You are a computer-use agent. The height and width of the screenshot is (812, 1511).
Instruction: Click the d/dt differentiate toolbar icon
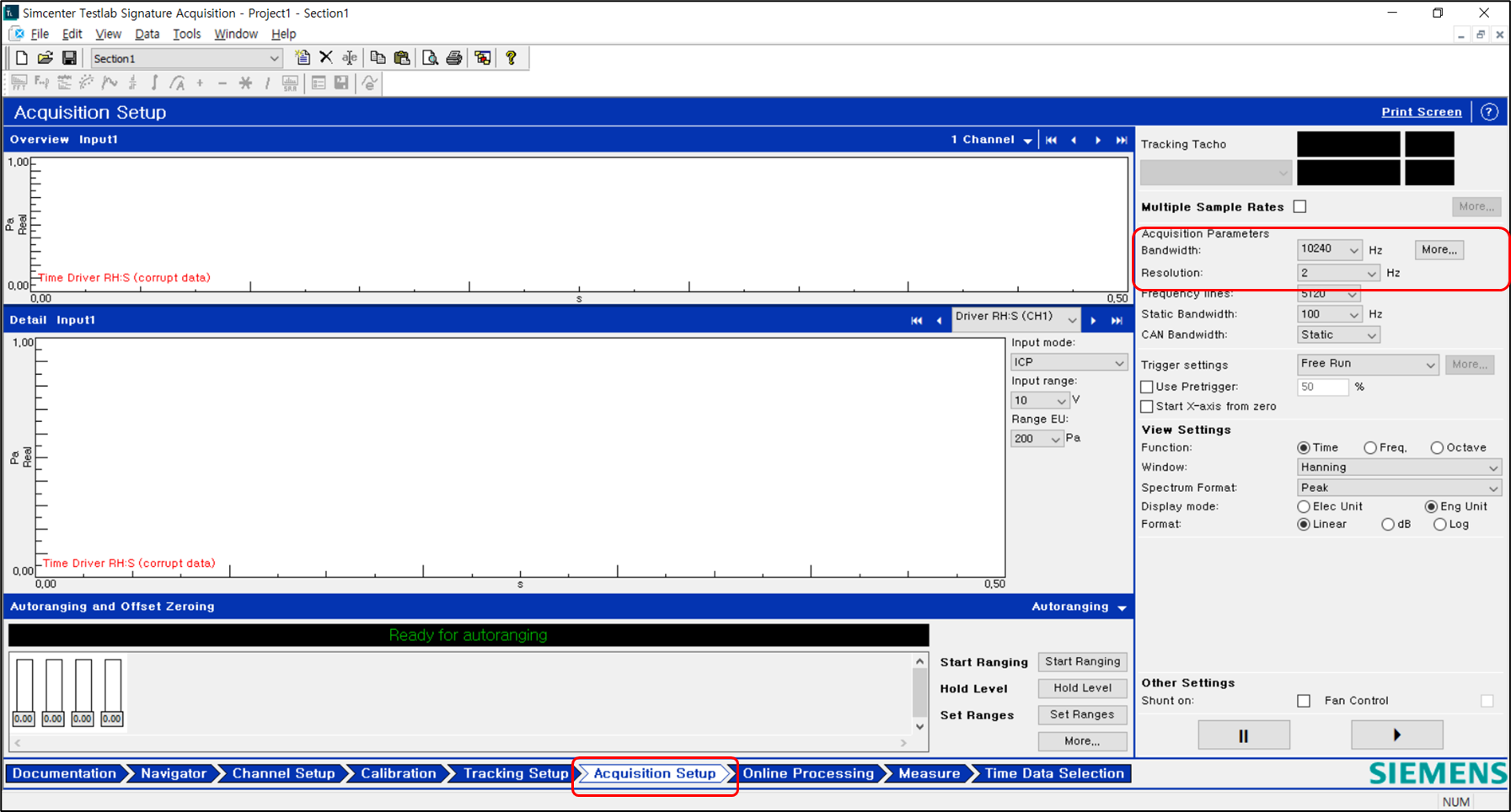click(132, 83)
